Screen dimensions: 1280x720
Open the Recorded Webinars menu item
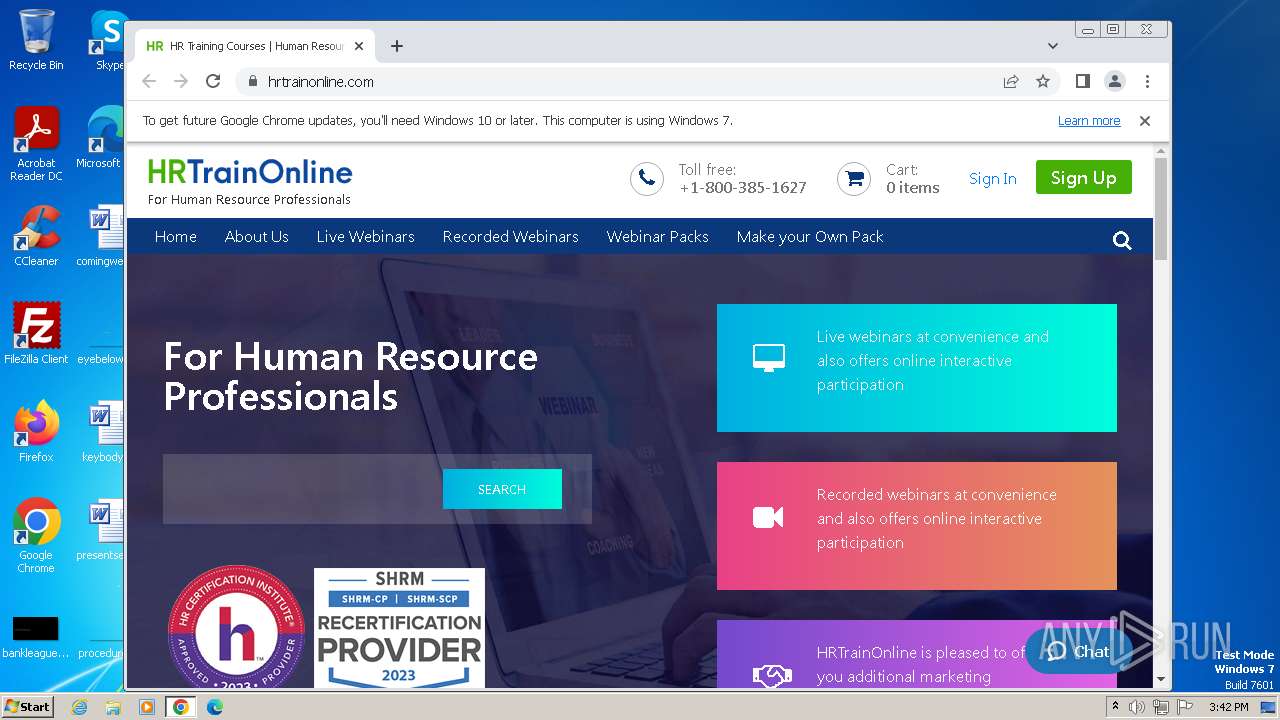pyautogui.click(x=511, y=237)
